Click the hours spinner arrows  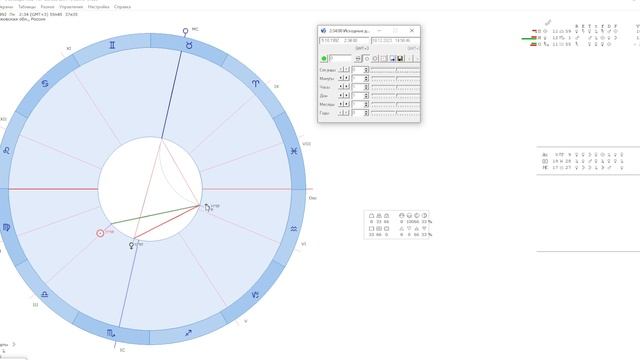tap(366, 87)
